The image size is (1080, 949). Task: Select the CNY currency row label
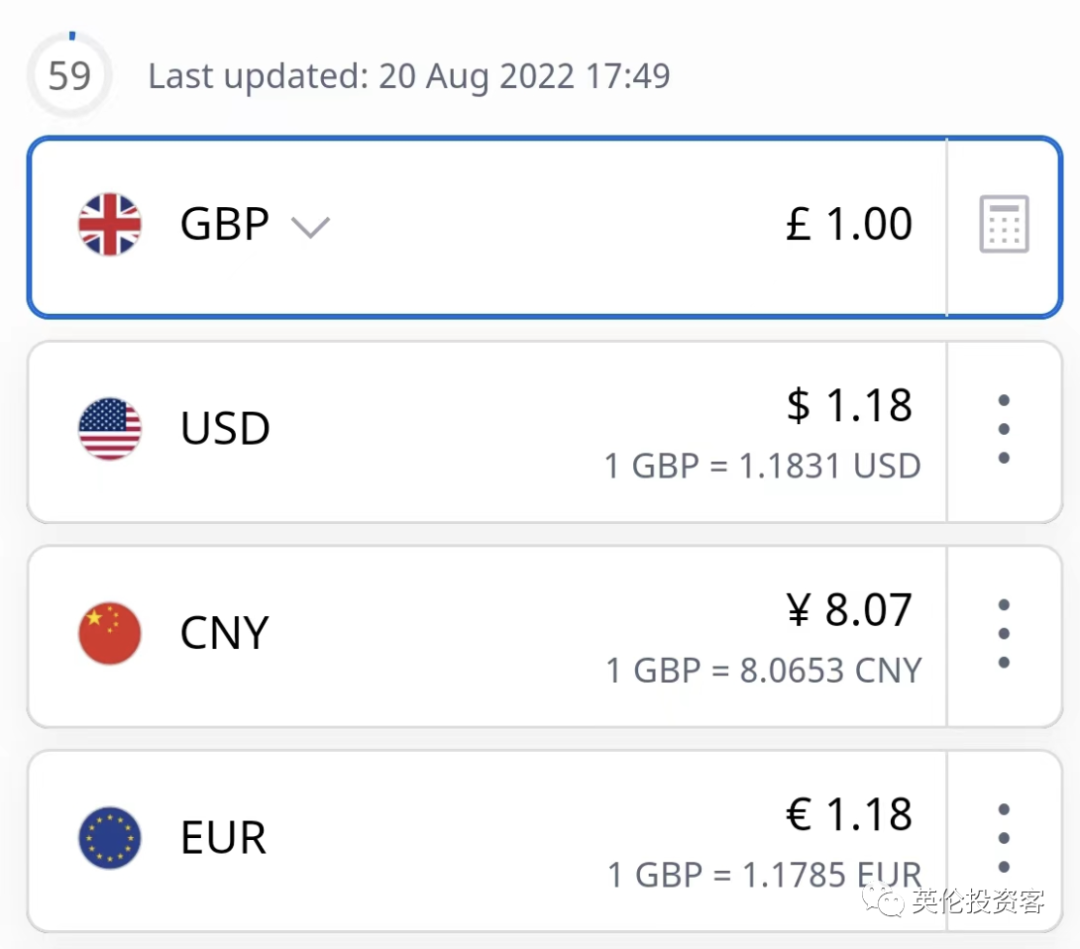(225, 633)
